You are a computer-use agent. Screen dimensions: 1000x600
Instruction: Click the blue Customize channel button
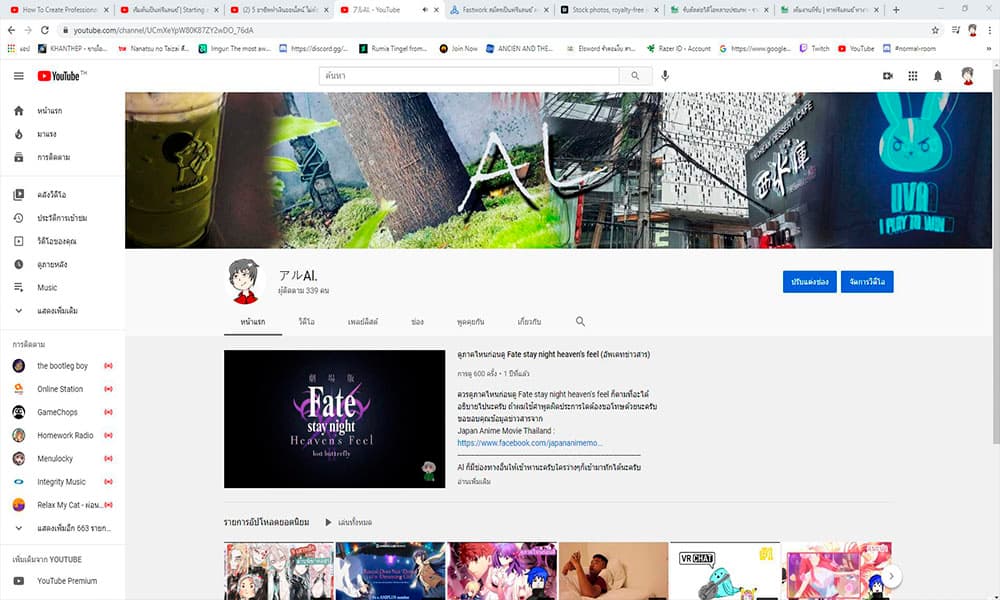[809, 282]
